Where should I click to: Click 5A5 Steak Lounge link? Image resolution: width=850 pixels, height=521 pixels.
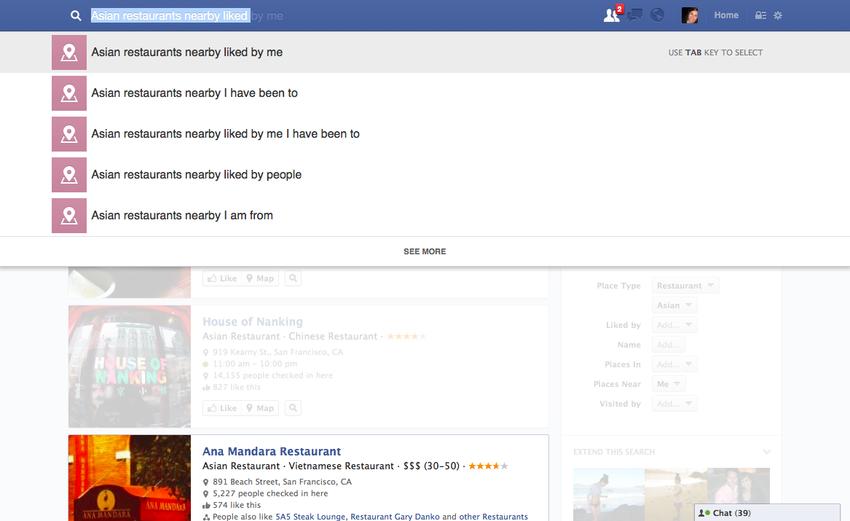[x=310, y=517]
